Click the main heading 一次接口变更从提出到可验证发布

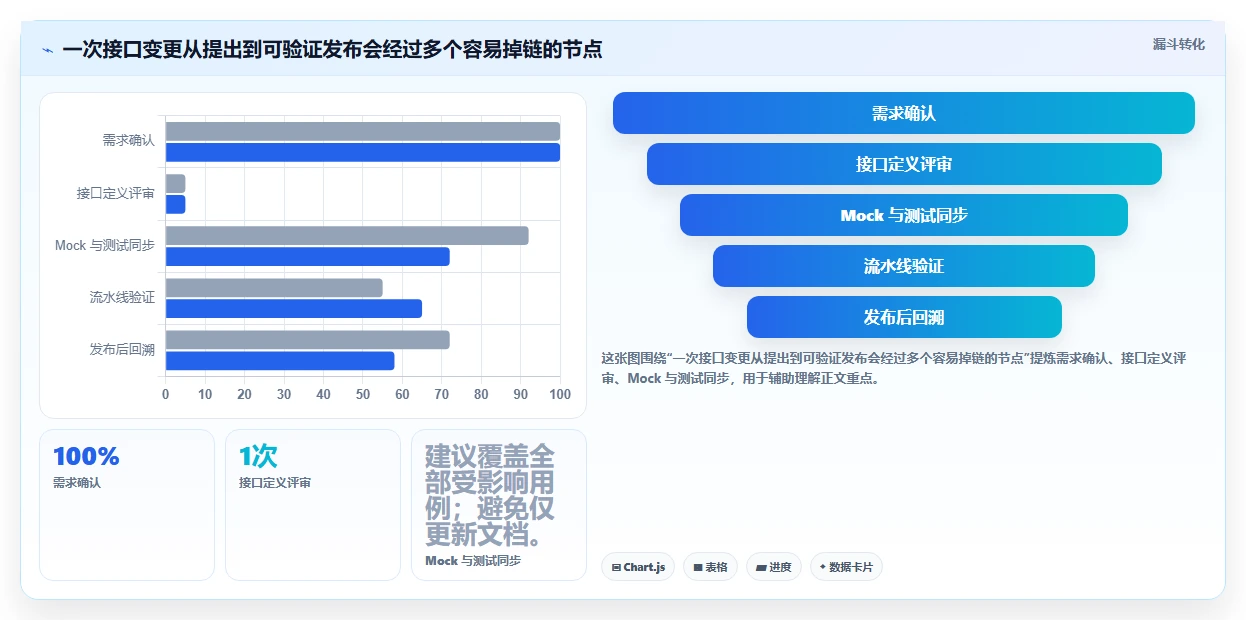[332, 49]
